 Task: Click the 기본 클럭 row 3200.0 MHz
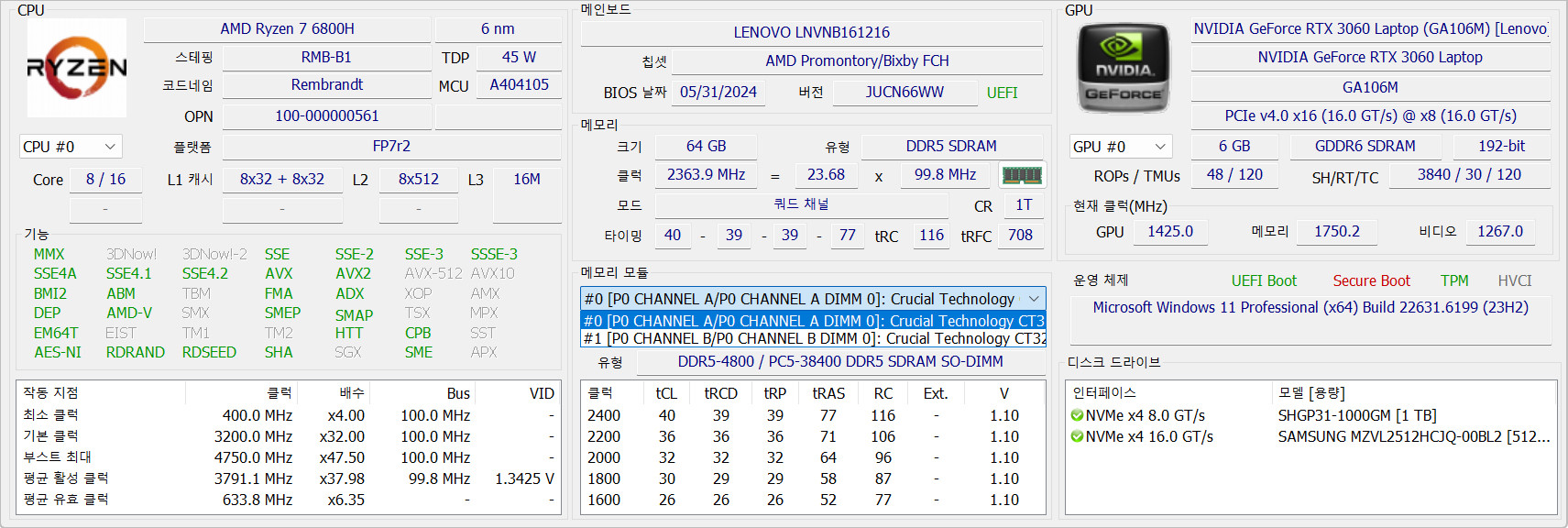click(289, 436)
